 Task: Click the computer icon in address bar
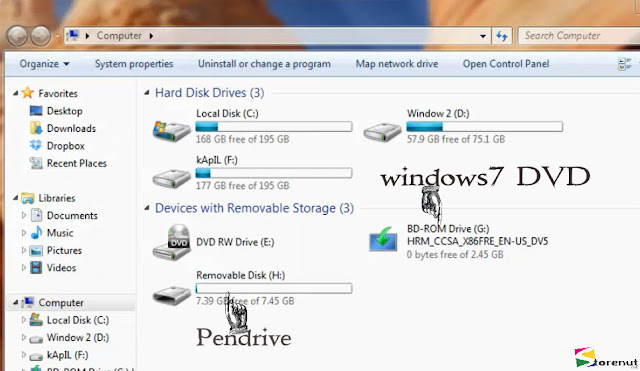(73, 36)
